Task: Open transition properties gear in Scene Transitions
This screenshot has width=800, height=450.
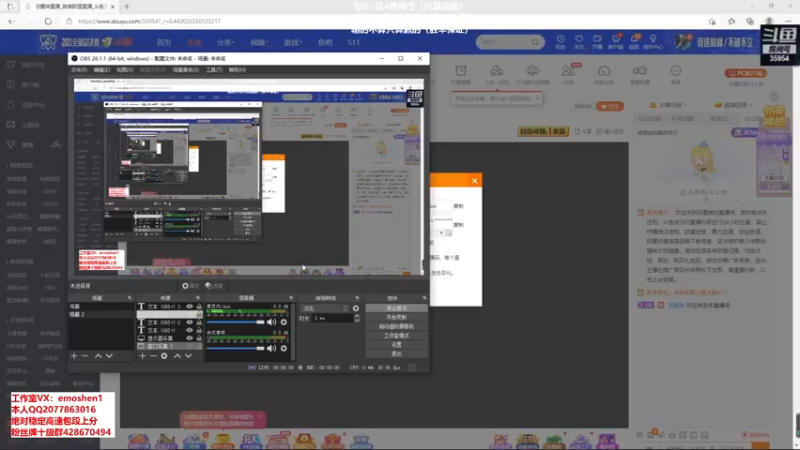Action: 356,308
